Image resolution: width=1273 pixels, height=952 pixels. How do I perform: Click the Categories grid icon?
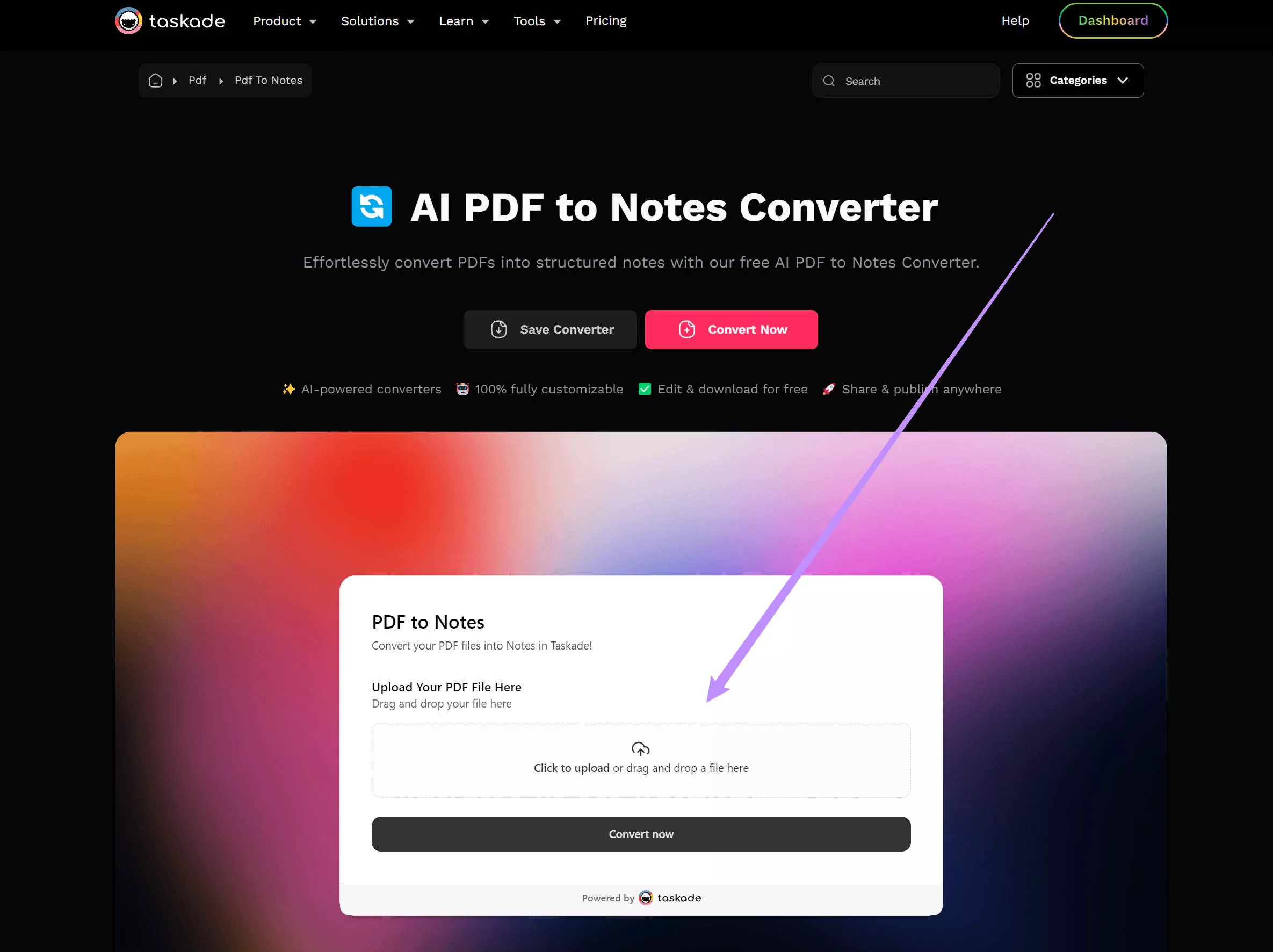pyautogui.click(x=1034, y=80)
